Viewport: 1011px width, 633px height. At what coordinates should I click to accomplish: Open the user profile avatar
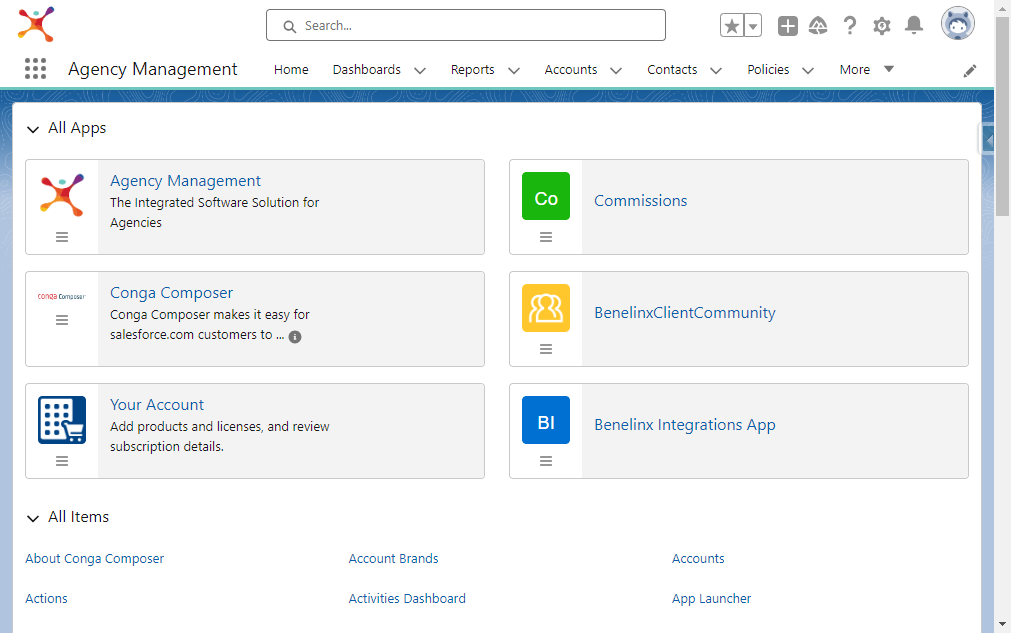tap(957, 24)
